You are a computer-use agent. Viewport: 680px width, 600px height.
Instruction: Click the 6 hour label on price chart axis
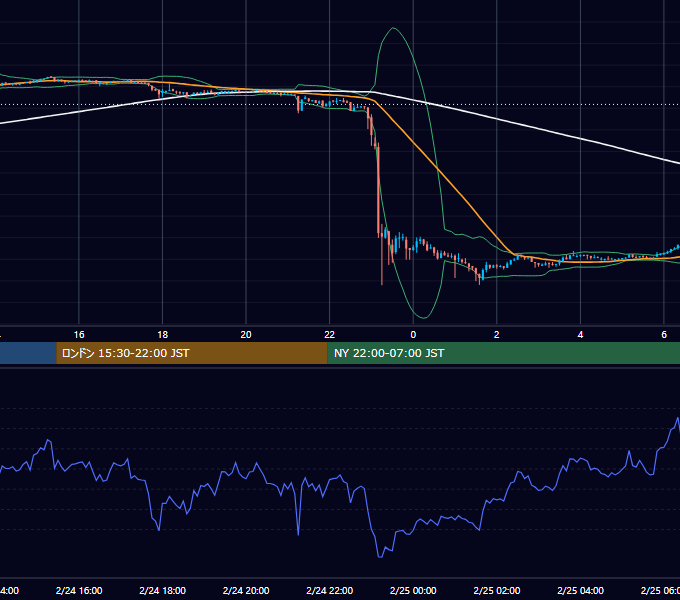tap(664, 335)
